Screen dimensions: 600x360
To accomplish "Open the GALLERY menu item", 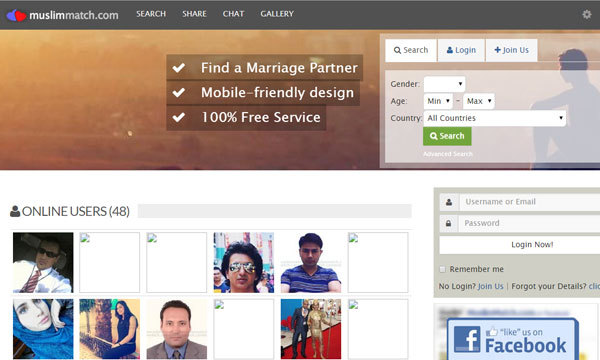I will tap(277, 14).
